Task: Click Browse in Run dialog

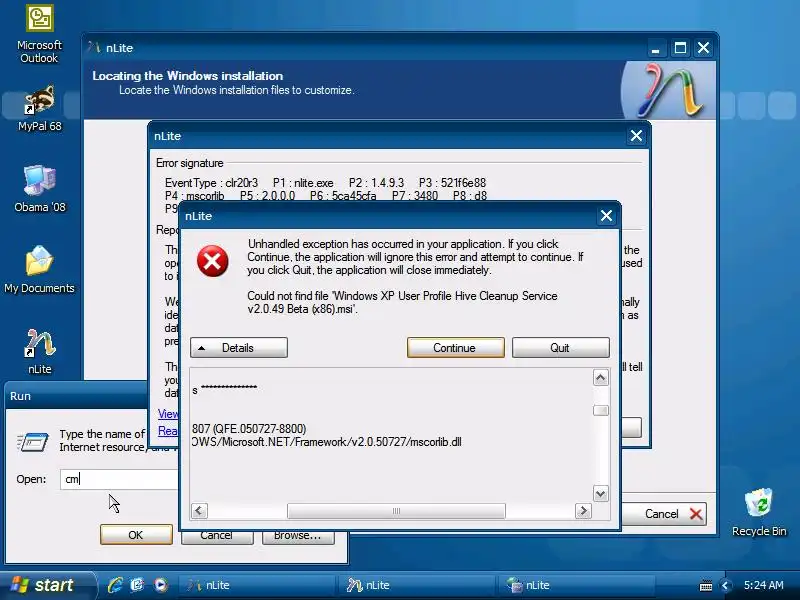Action: pos(298,536)
